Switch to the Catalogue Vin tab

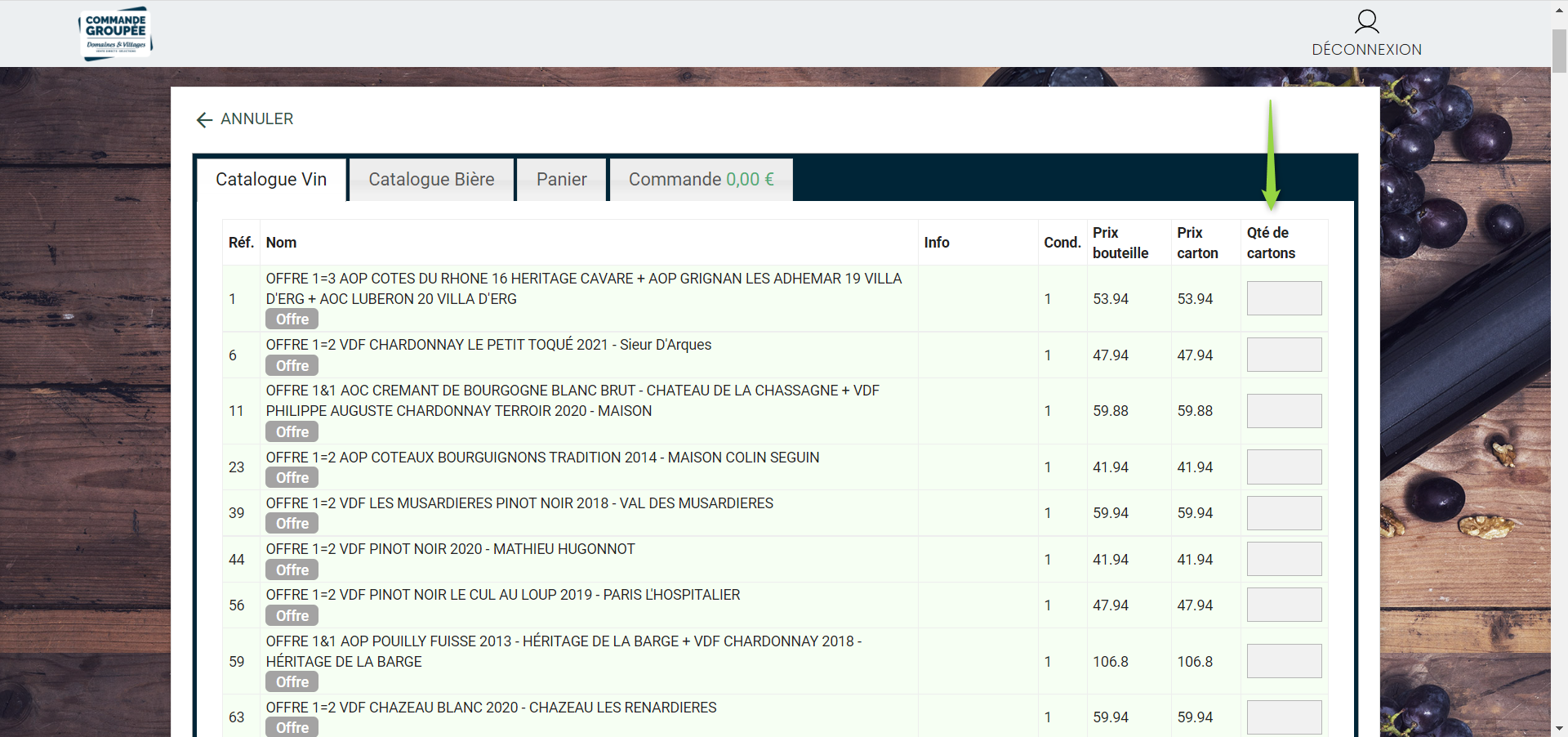[x=271, y=179]
